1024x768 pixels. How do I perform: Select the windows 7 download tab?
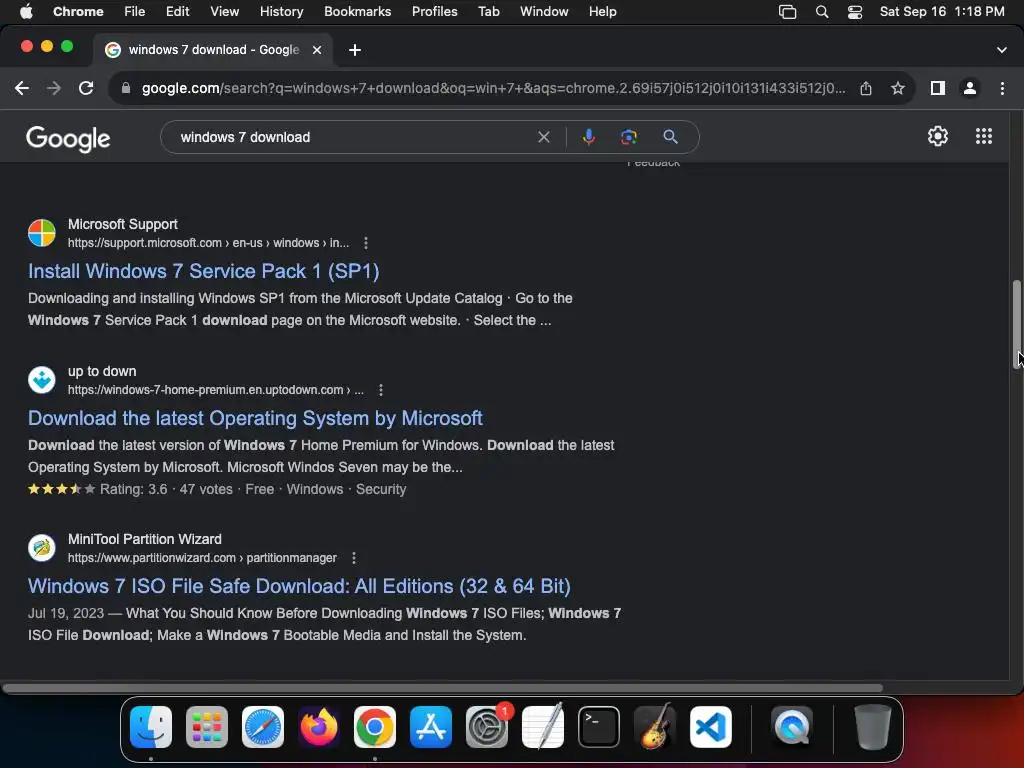pos(214,50)
